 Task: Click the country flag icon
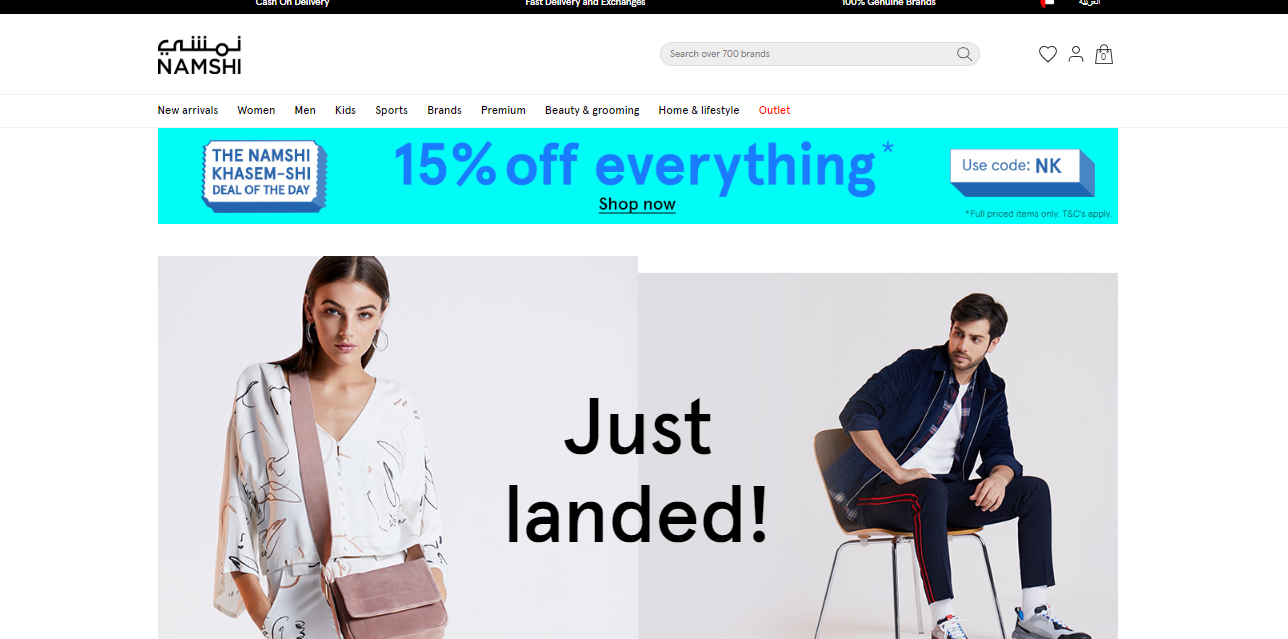click(x=1047, y=3)
